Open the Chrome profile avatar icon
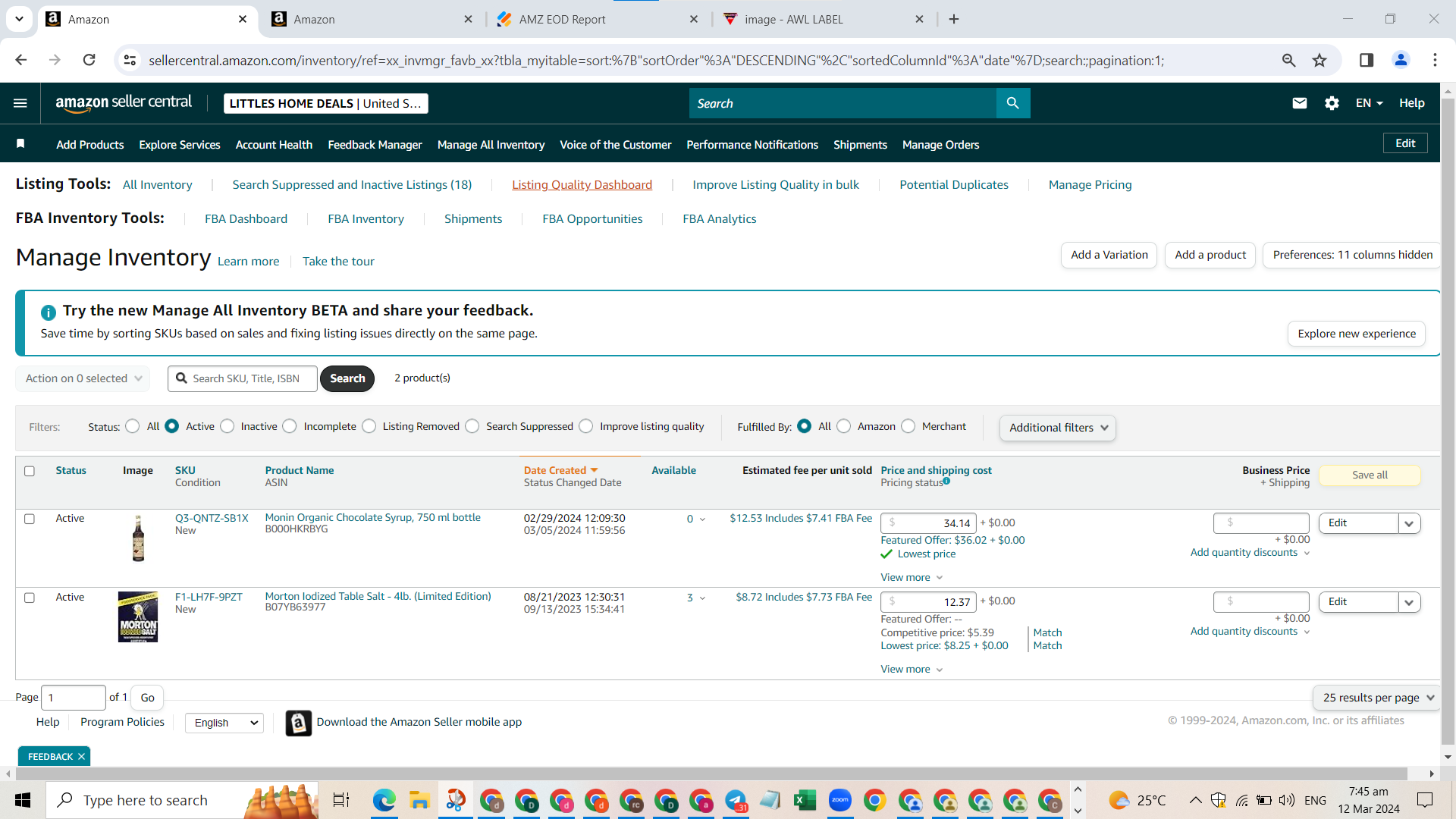 click(x=1401, y=60)
